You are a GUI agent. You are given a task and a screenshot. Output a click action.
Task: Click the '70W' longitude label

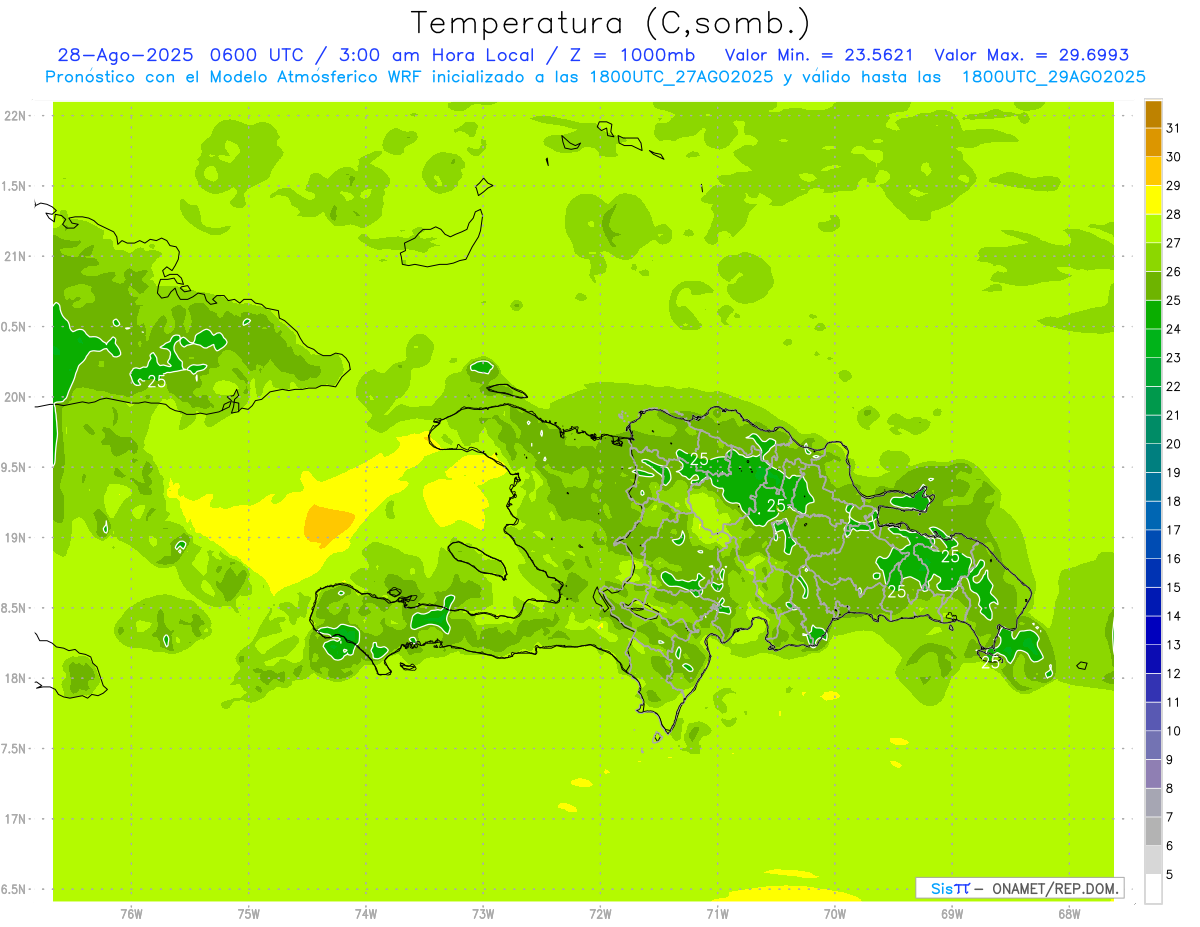[x=835, y=913]
